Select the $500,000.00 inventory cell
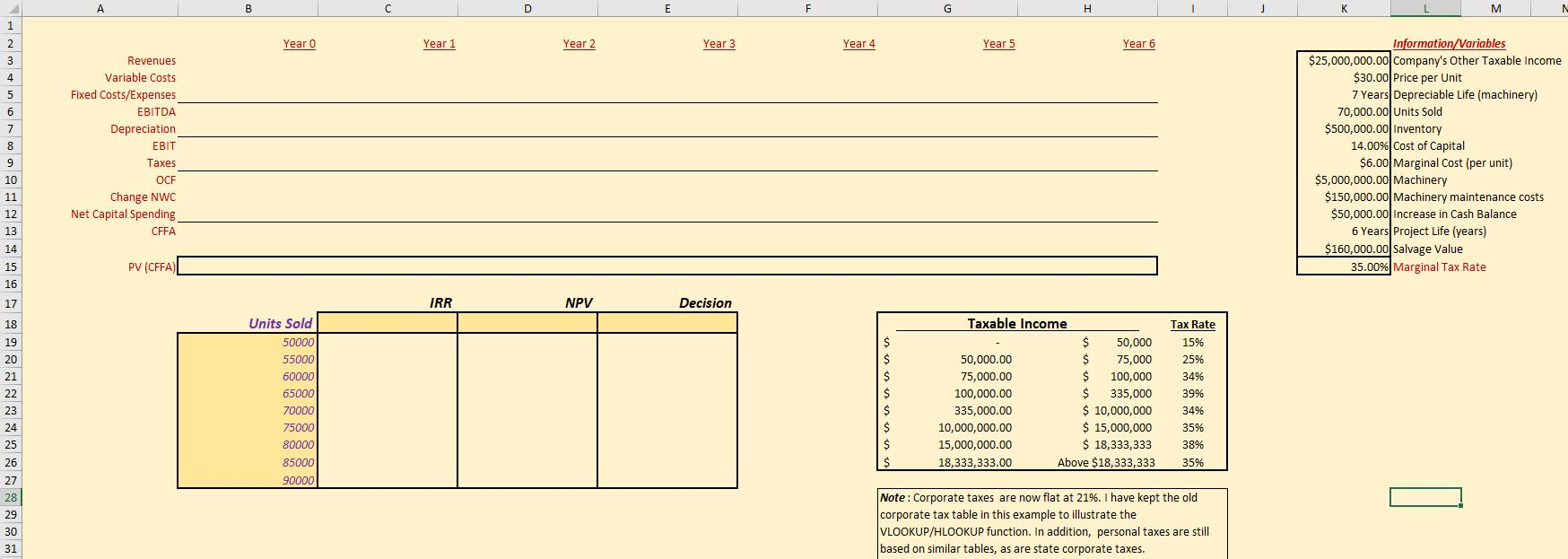The width and height of the screenshot is (1568, 559). click(x=1344, y=129)
